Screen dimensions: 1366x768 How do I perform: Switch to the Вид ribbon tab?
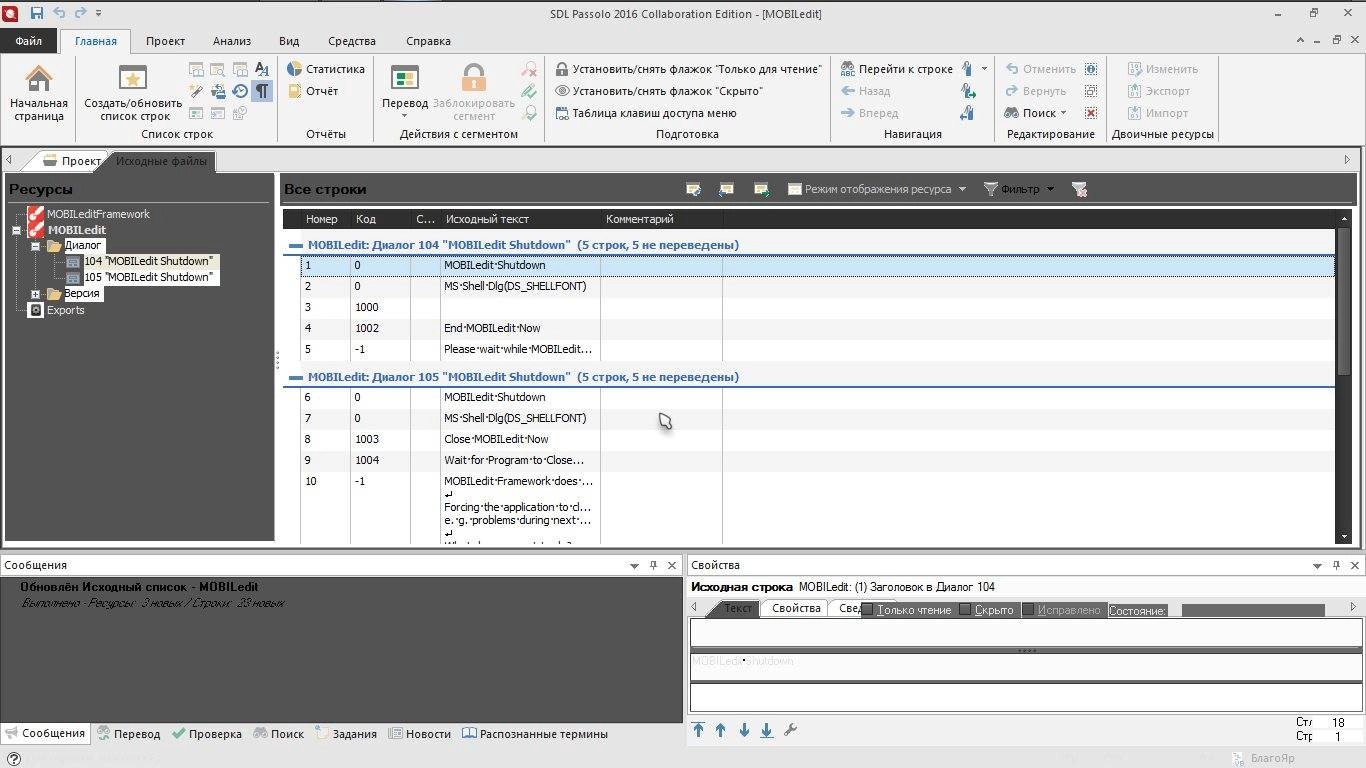point(289,41)
